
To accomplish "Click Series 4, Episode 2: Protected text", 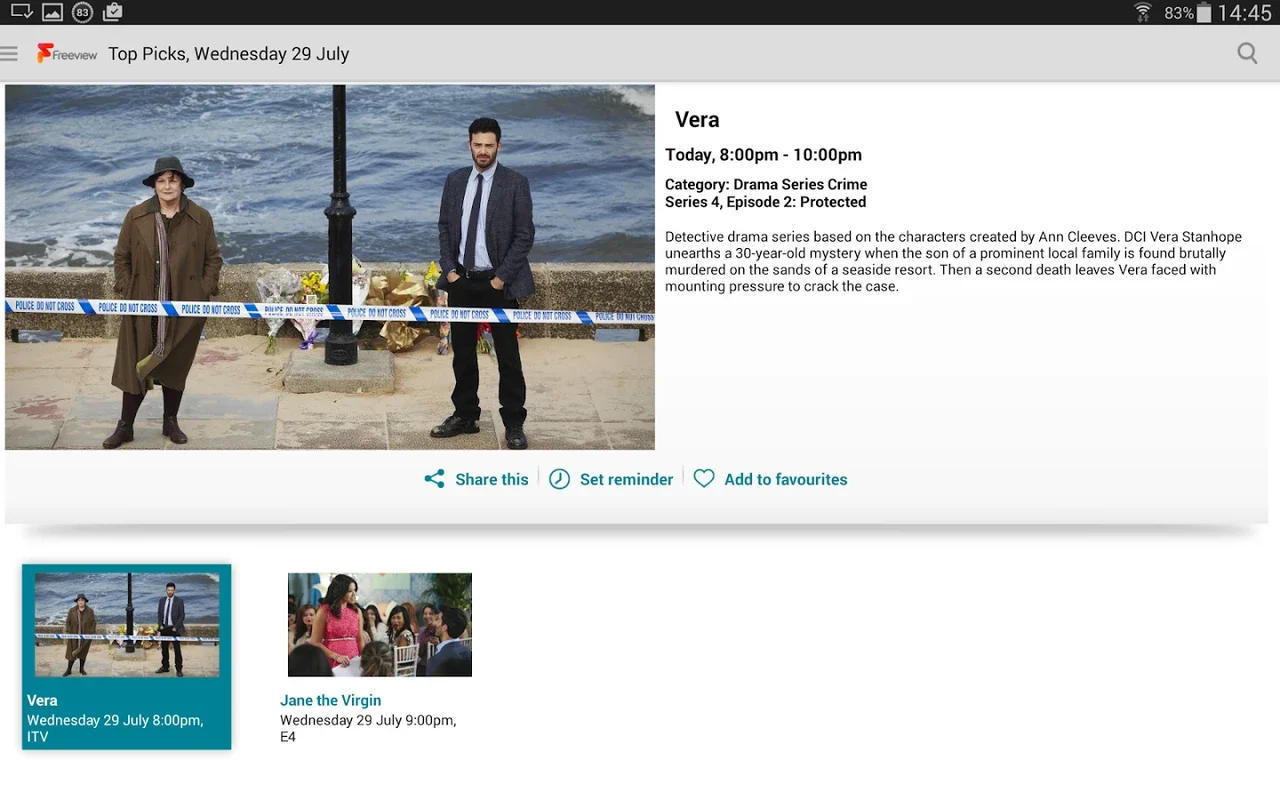I will pyautogui.click(x=765, y=202).
